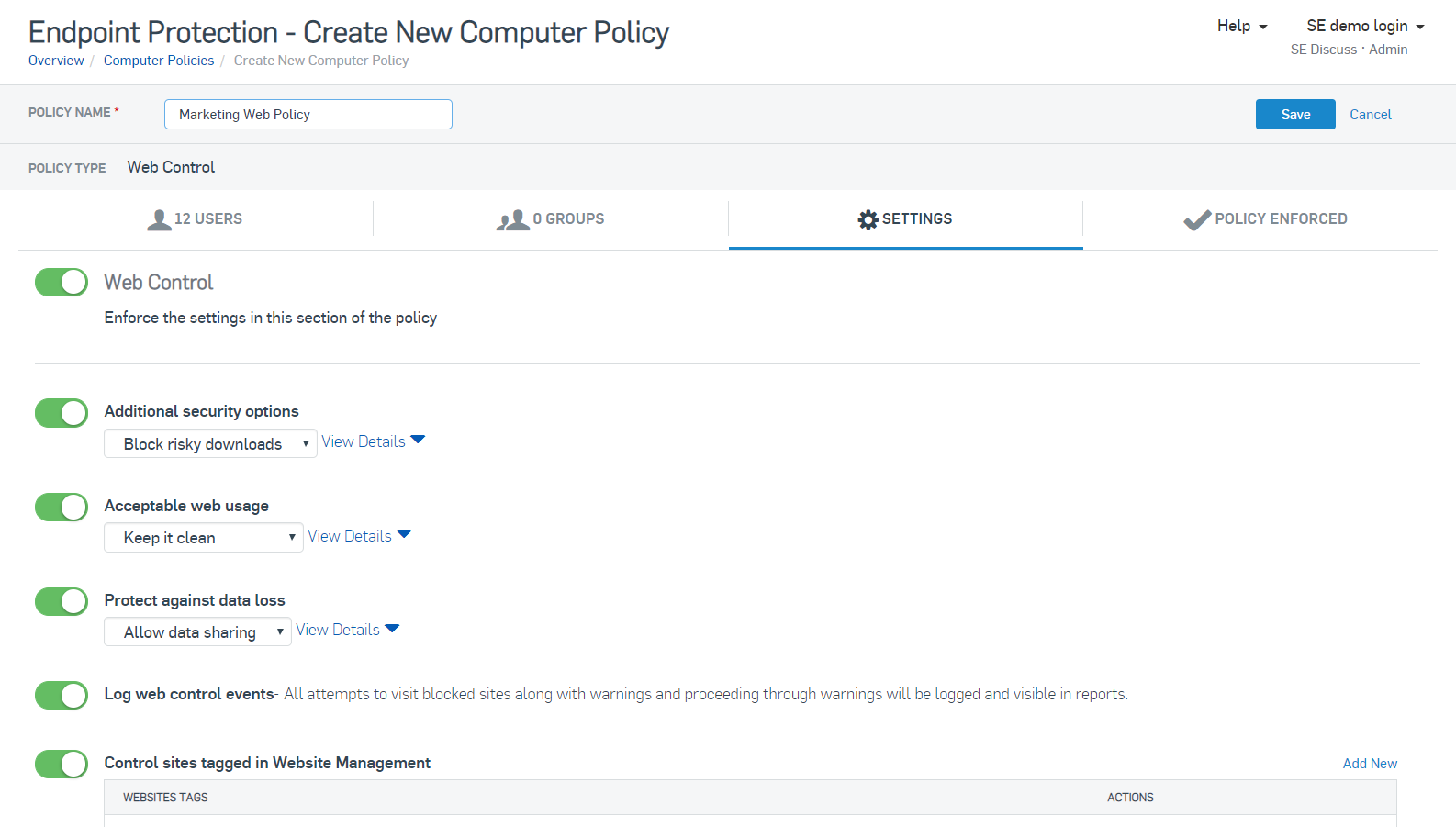Click arrow icon beside data loss View Details

393,629
